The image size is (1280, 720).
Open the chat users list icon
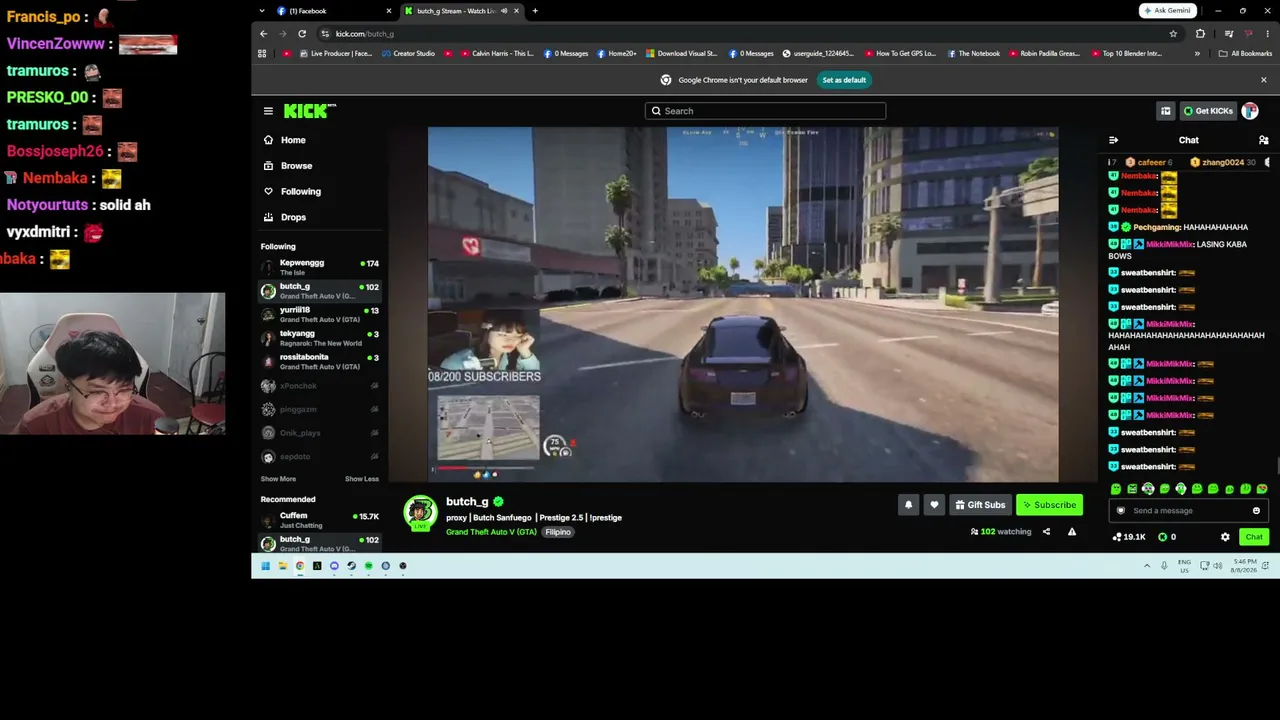(1263, 140)
